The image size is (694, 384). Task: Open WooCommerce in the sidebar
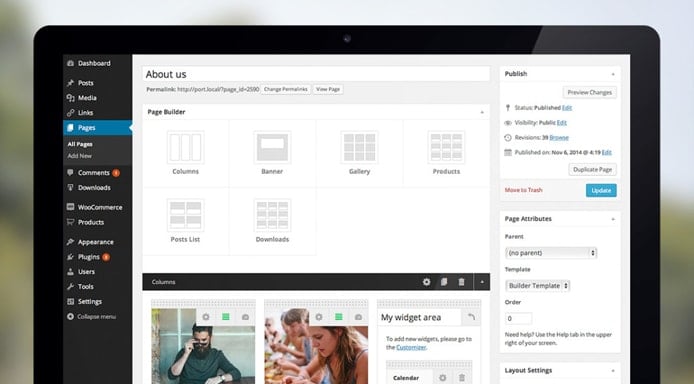pyautogui.click(x=100, y=207)
